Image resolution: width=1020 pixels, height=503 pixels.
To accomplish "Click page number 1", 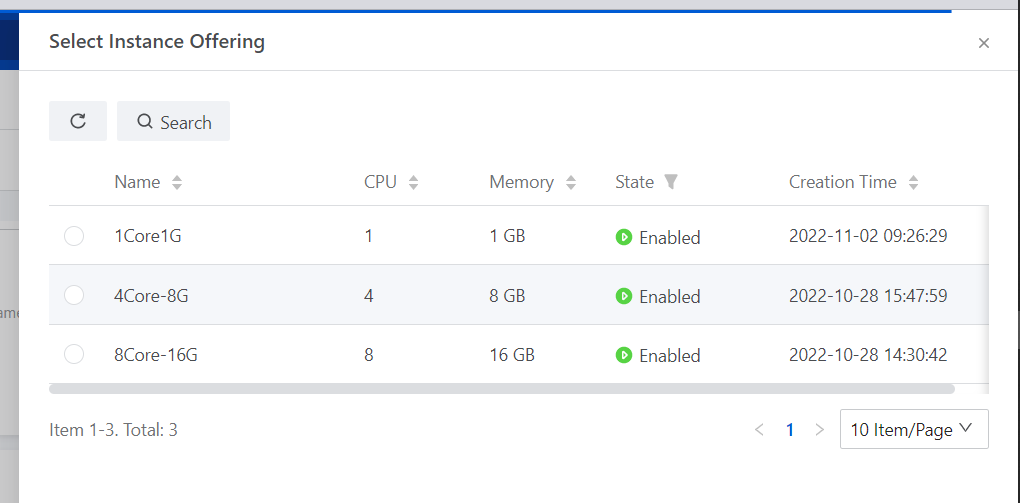I will coord(790,430).
